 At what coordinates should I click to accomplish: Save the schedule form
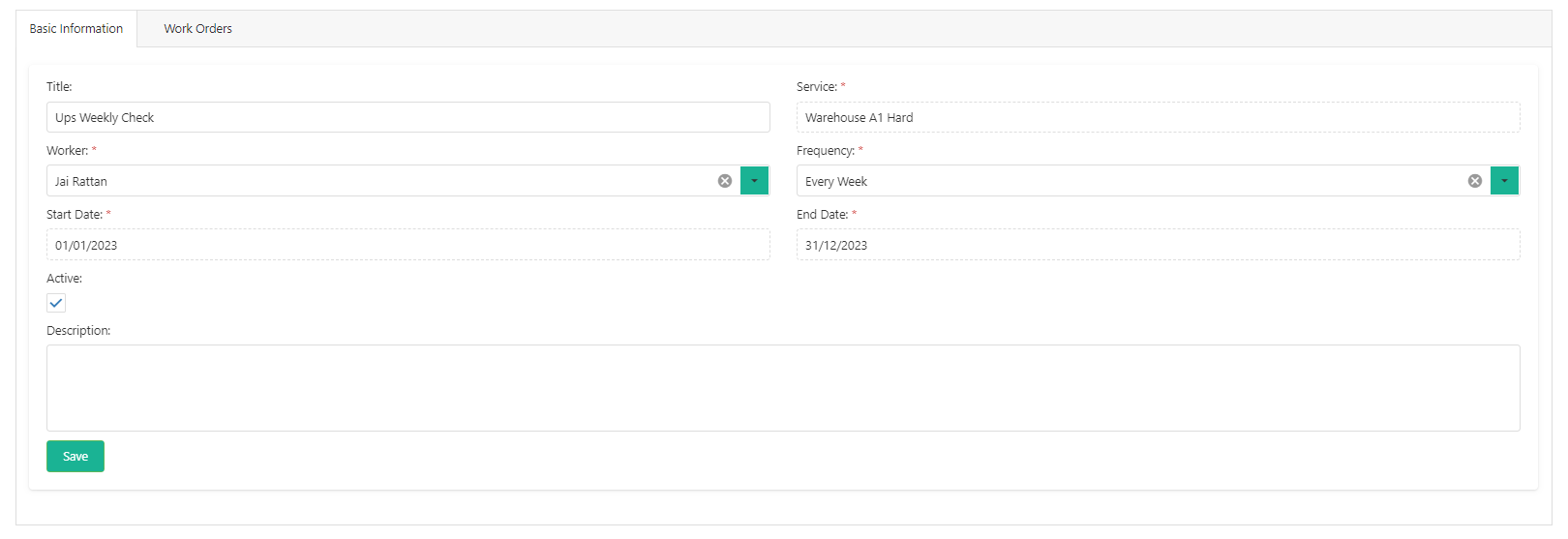tap(75, 457)
